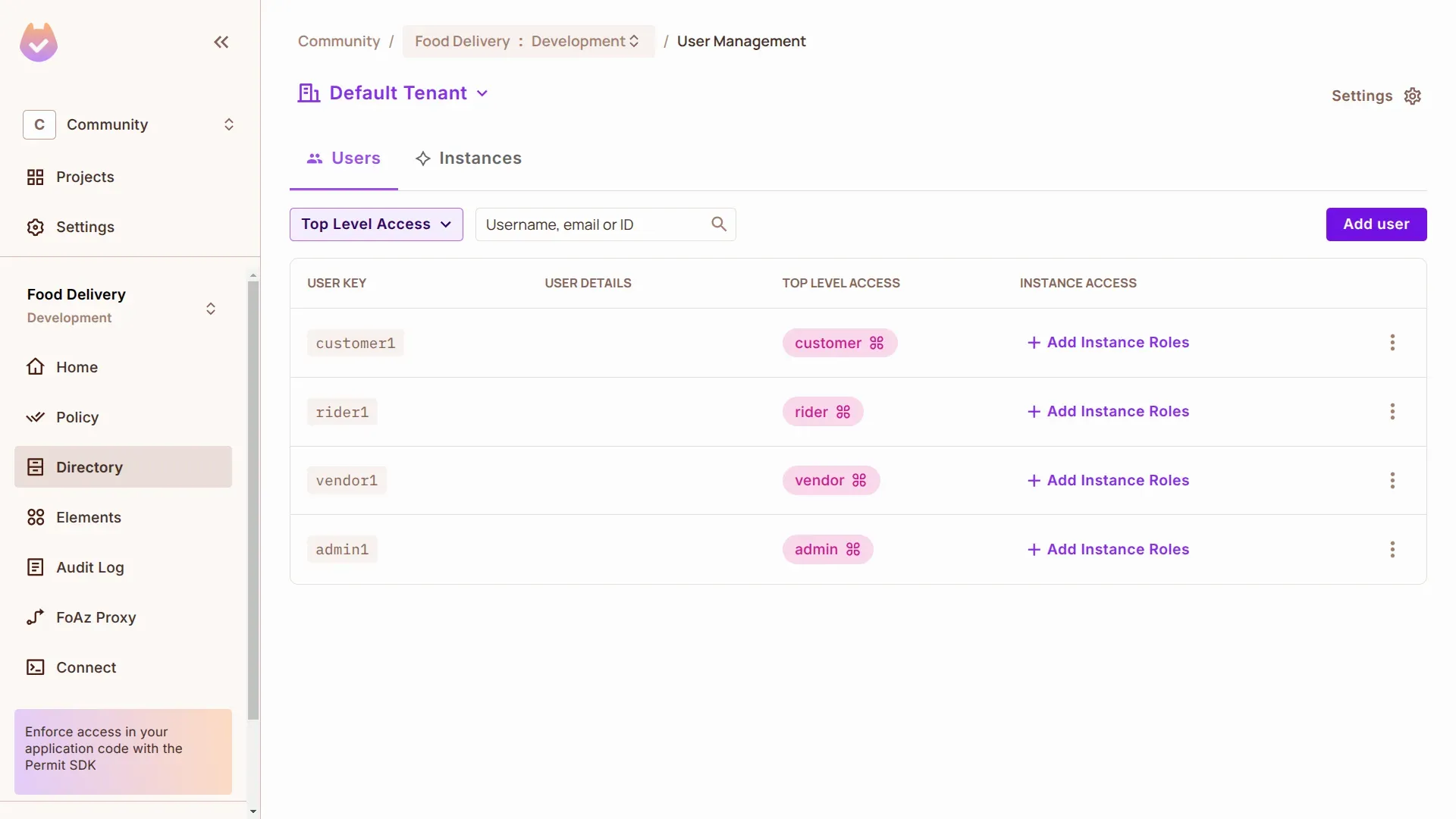The height and width of the screenshot is (819, 1456).
Task: Click the Add user button
Action: pyautogui.click(x=1376, y=224)
